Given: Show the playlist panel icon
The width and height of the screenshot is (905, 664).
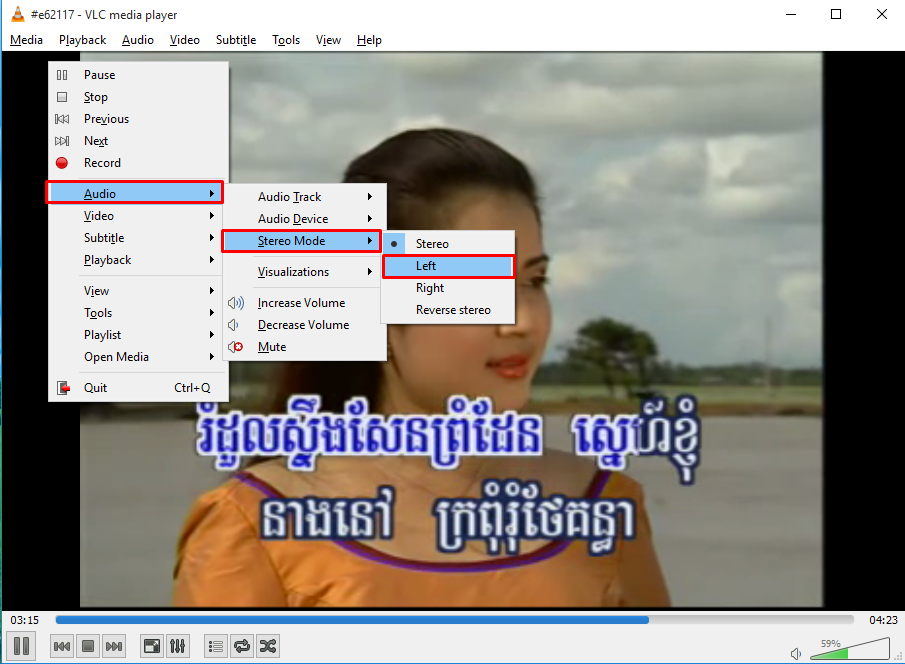Looking at the screenshot, I should (x=215, y=646).
